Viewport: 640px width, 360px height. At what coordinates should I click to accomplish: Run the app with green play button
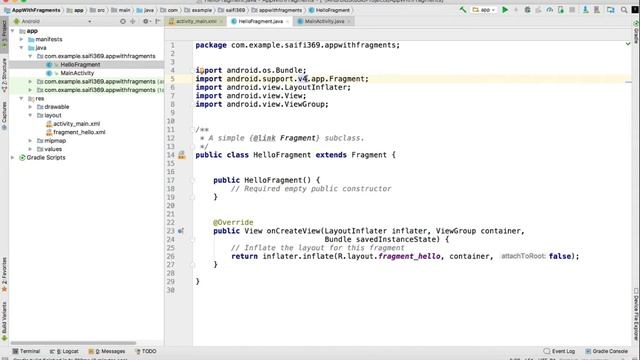(505, 10)
